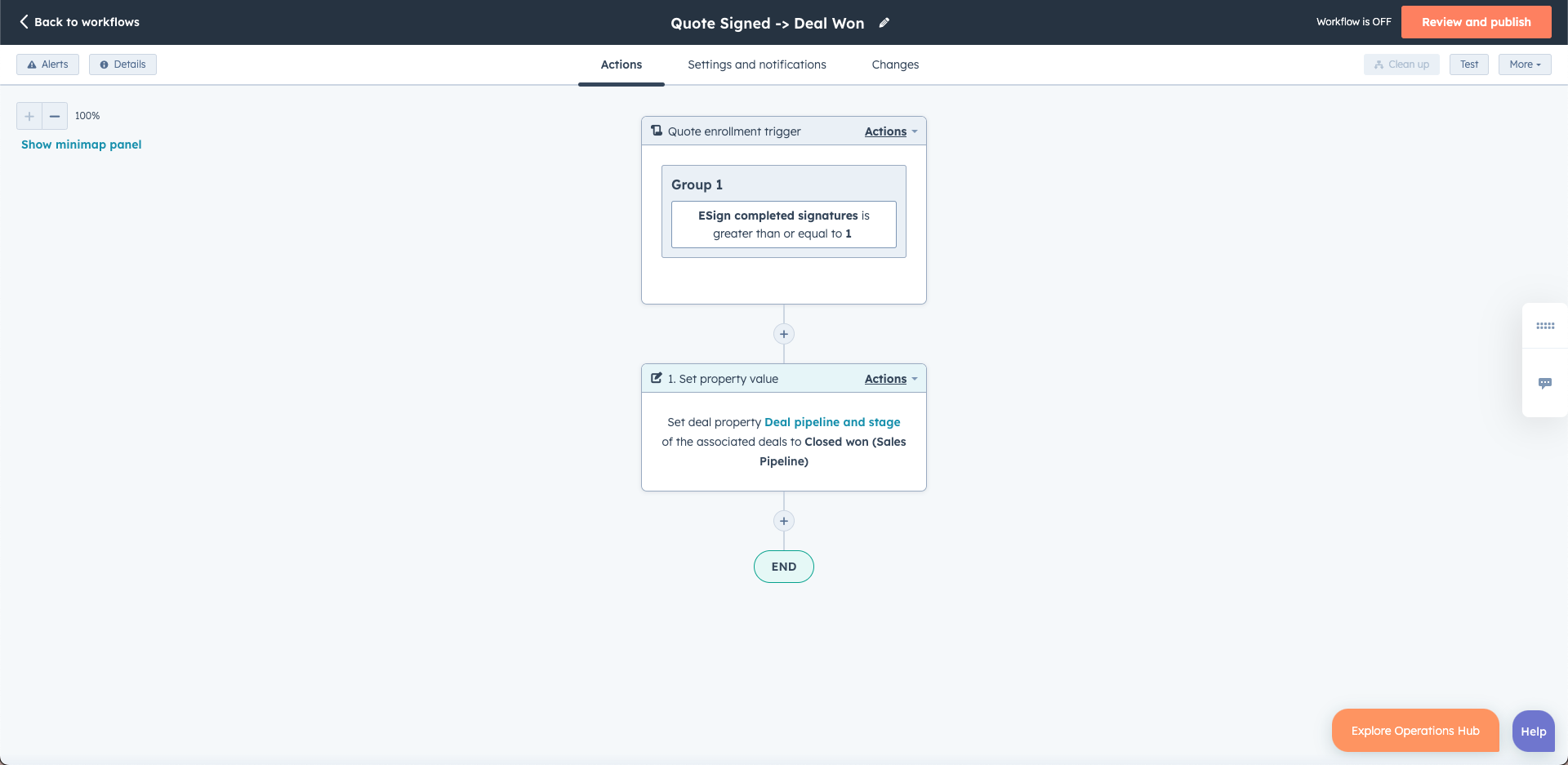The image size is (1568, 765).
Task: Click Quote enrollment trigger header text
Action: click(x=734, y=131)
